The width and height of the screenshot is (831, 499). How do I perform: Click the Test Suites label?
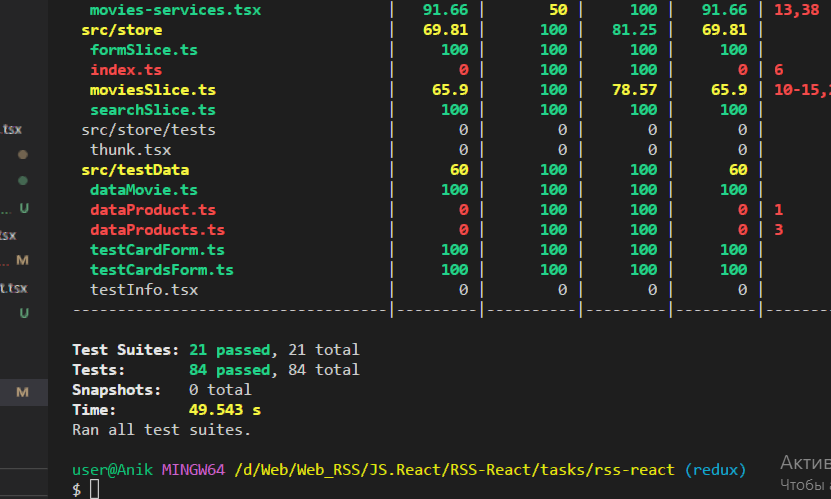(x=126, y=350)
